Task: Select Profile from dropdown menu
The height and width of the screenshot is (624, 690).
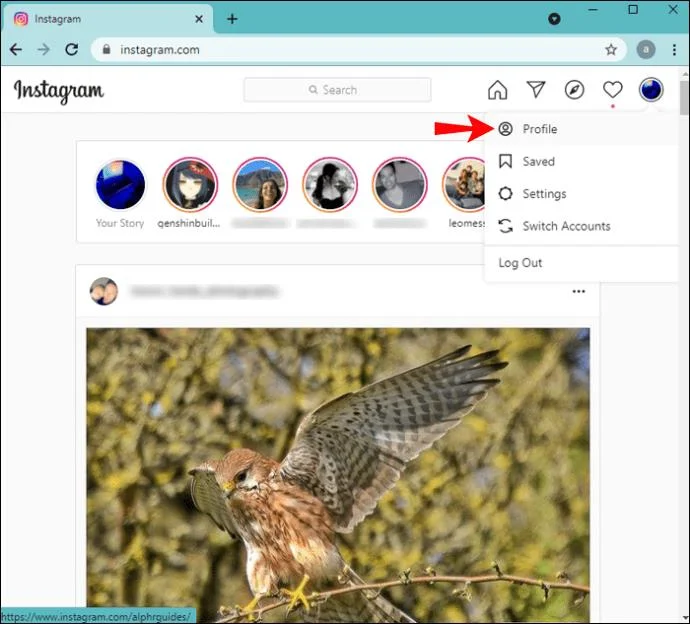Action: pos(581,129)
